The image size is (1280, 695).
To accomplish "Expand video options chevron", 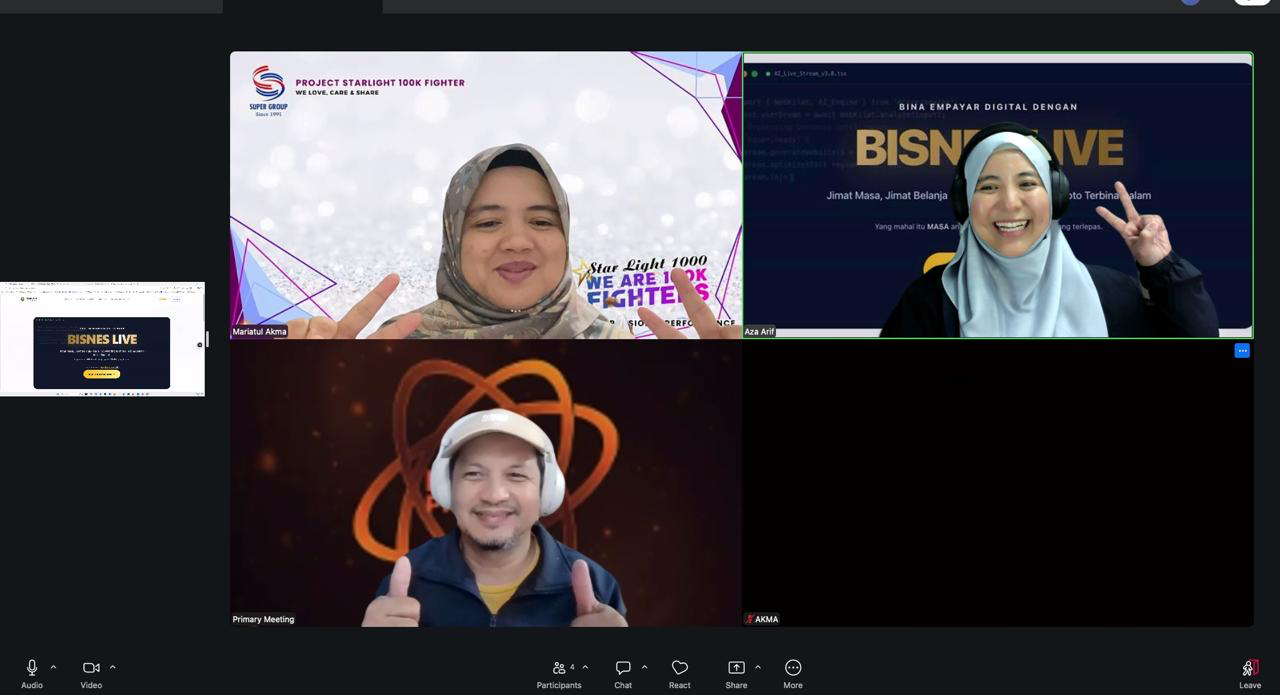I will (x=112, y=667).
